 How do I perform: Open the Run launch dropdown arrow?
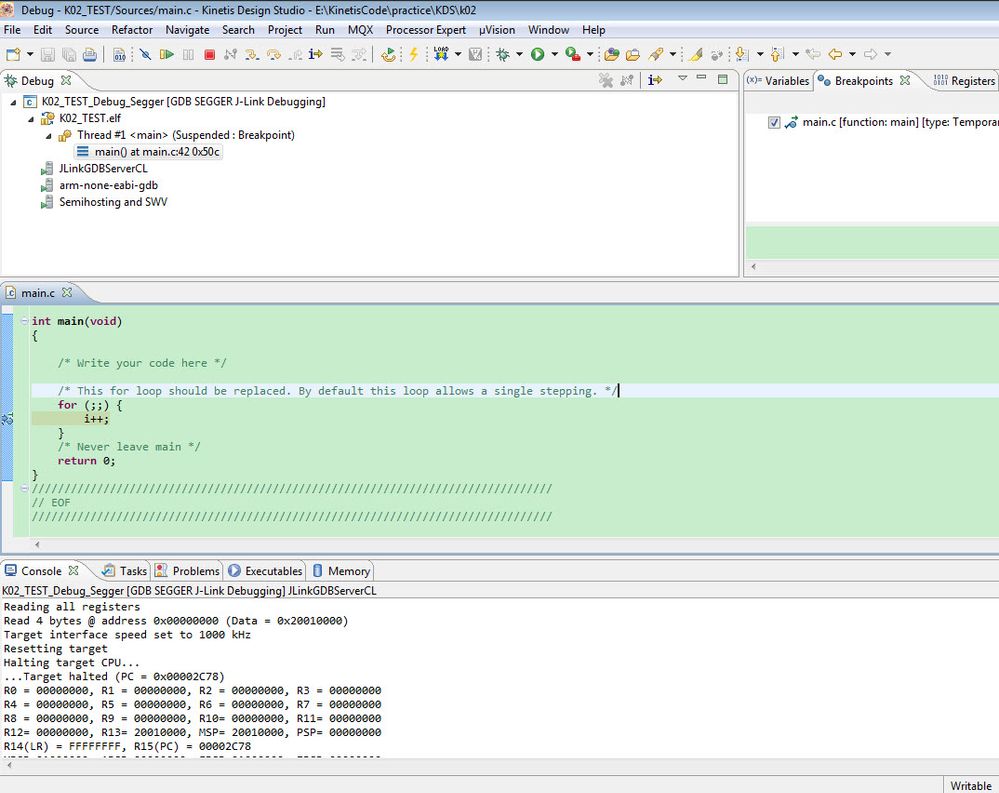click(554, 55)
